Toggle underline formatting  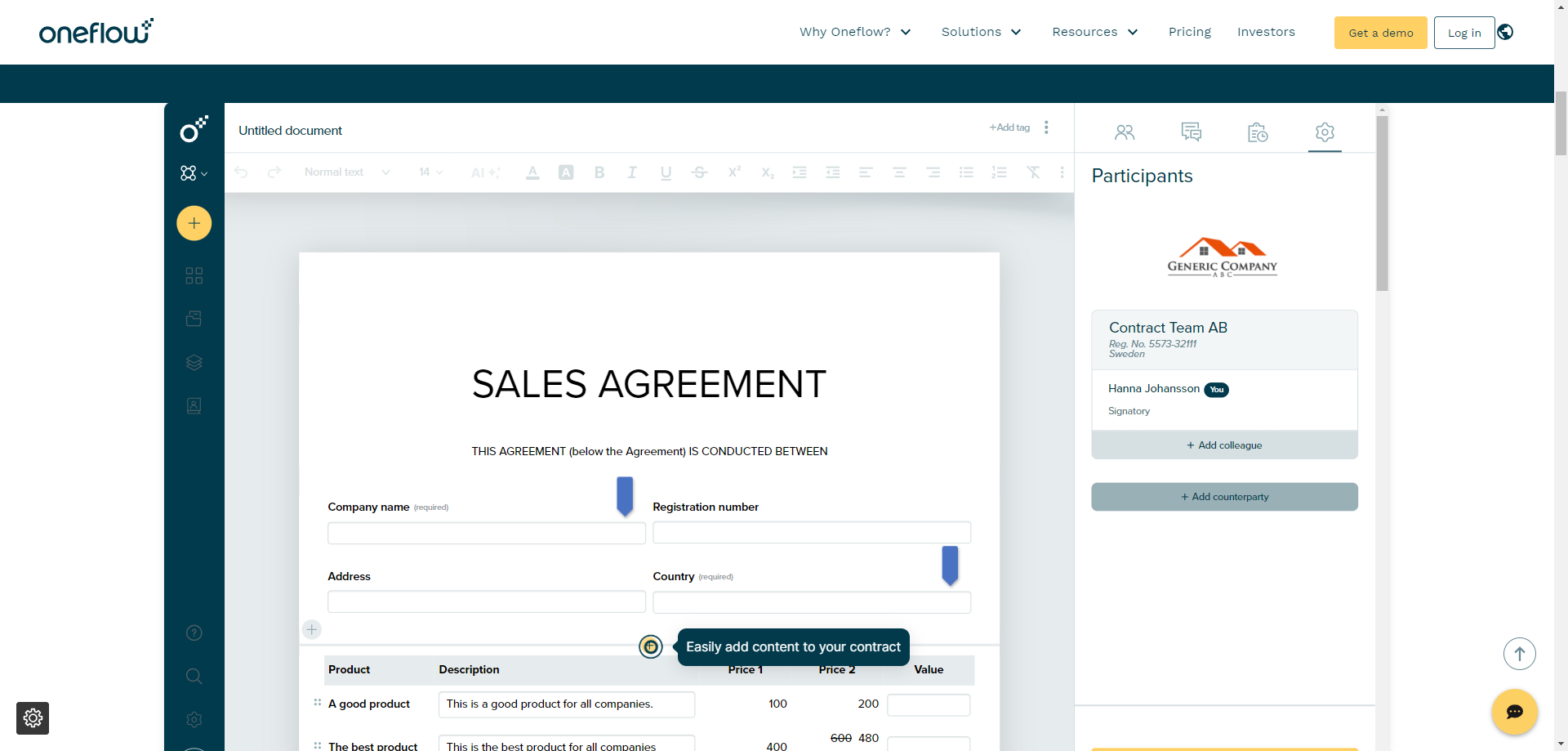pos(666,172)
